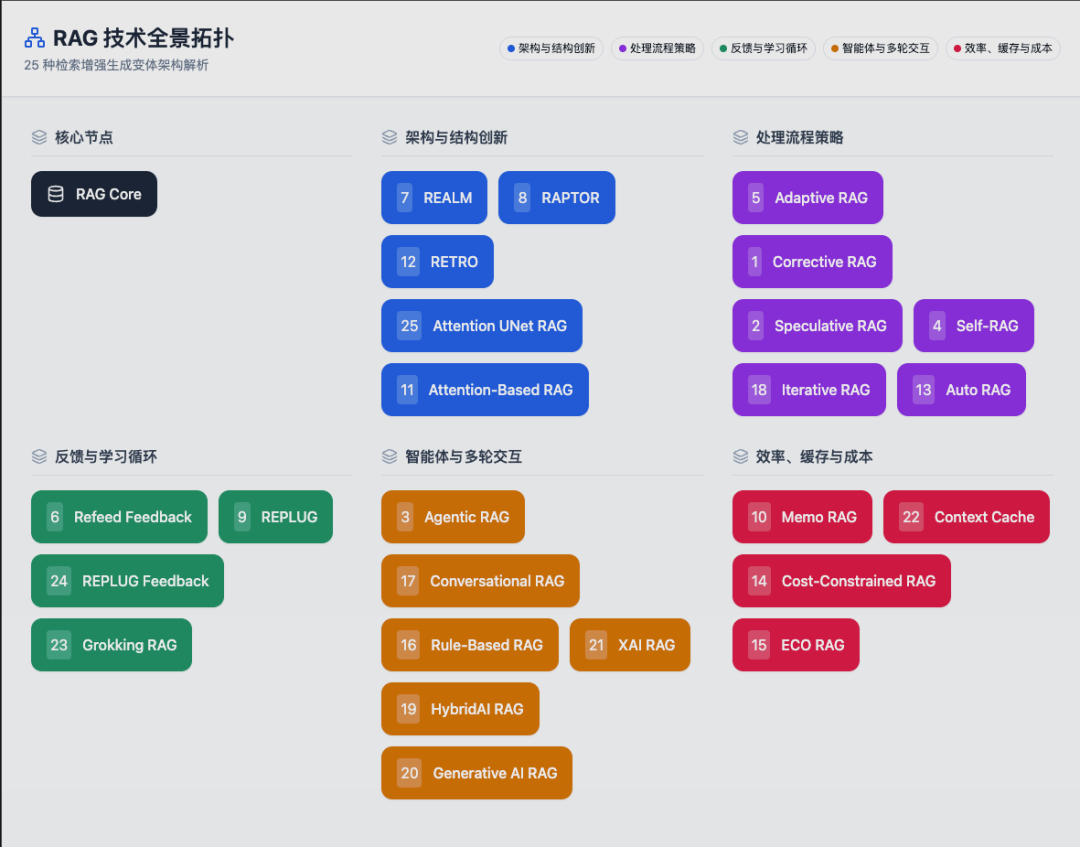Toggle the 架构与结构创新 legend filter

pos(550,47)
